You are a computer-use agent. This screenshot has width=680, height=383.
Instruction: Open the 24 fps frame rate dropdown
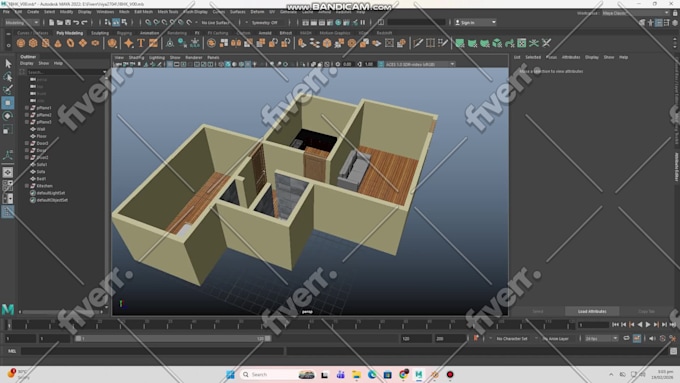click(x=601, y=338)
